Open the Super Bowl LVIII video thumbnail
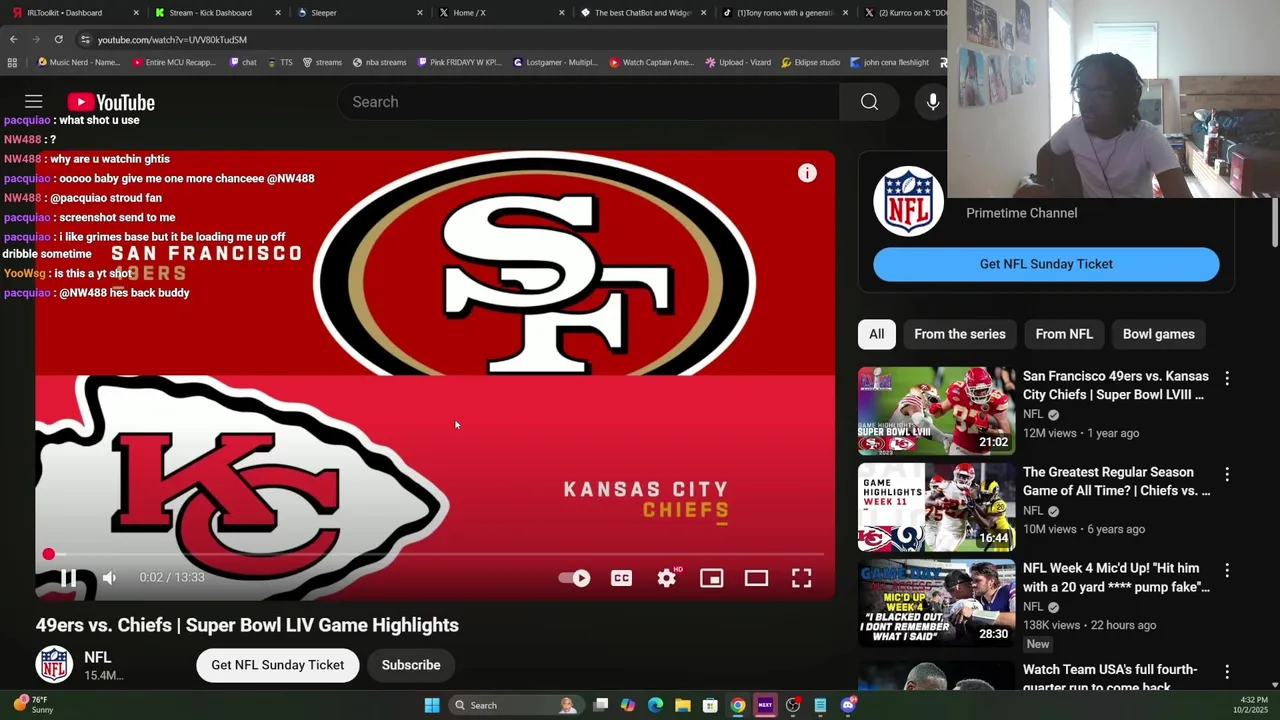The width and height of the screenshot is (1280, 720). click(936, 411)
